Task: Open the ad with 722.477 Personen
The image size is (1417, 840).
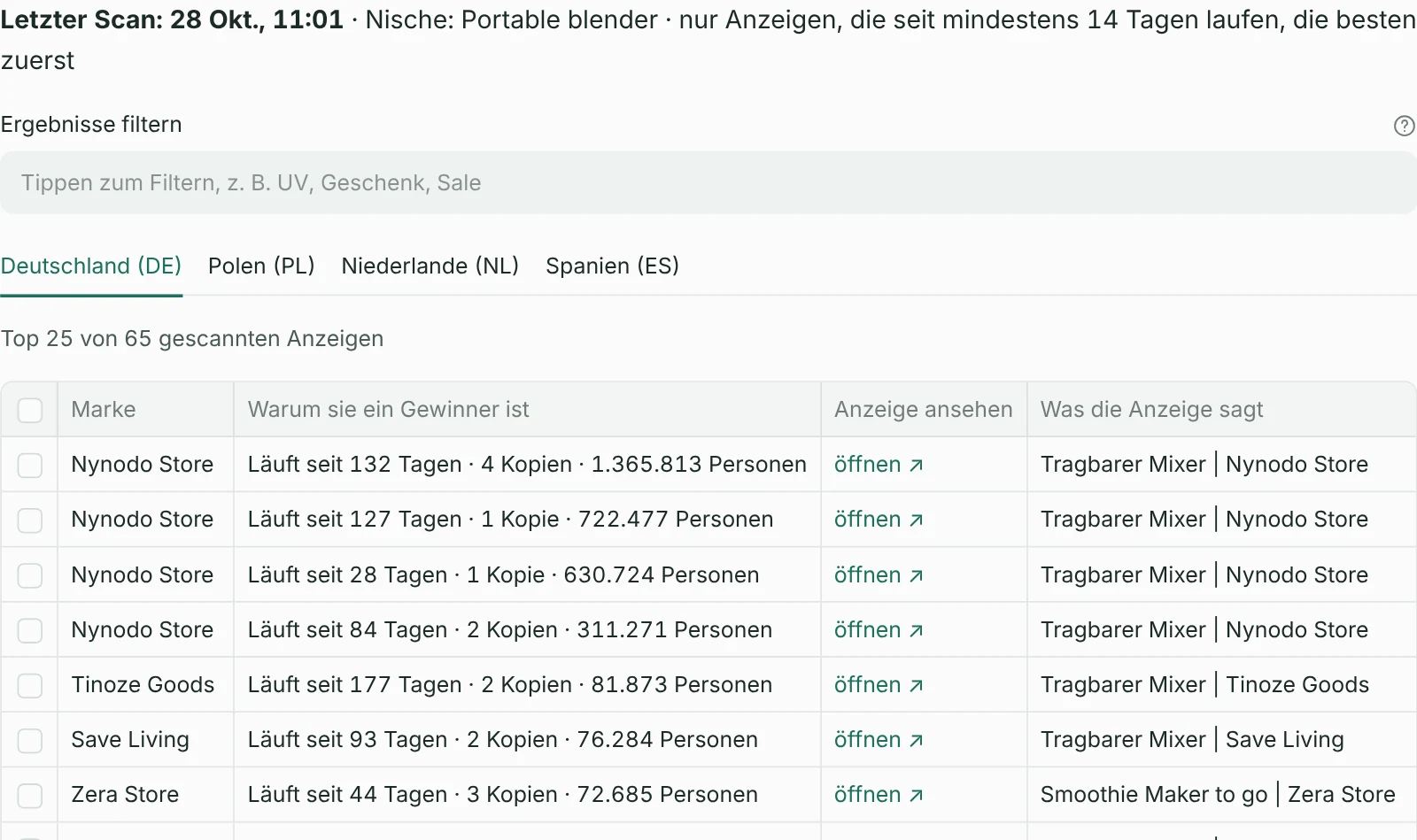Action: 879,520
